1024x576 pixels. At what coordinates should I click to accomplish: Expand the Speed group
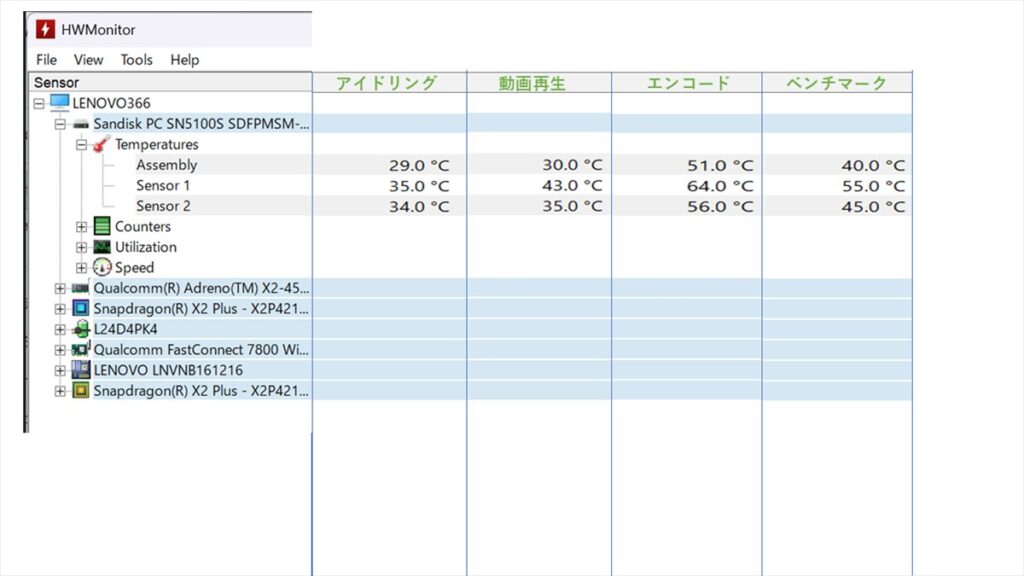coord(81,268)
